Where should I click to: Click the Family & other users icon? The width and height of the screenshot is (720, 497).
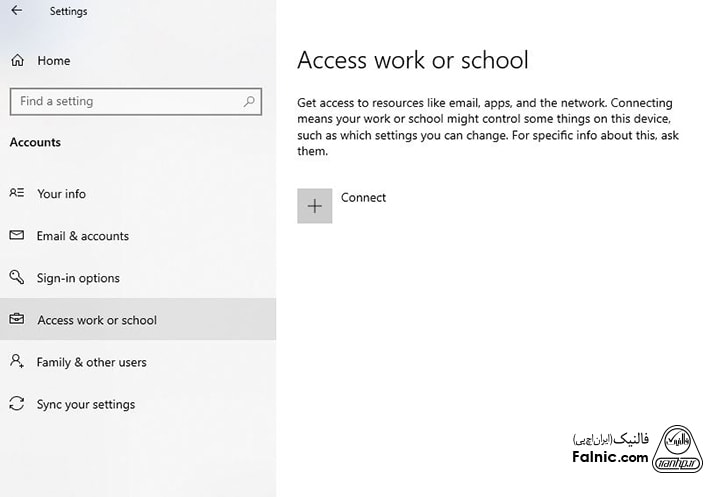17,362
